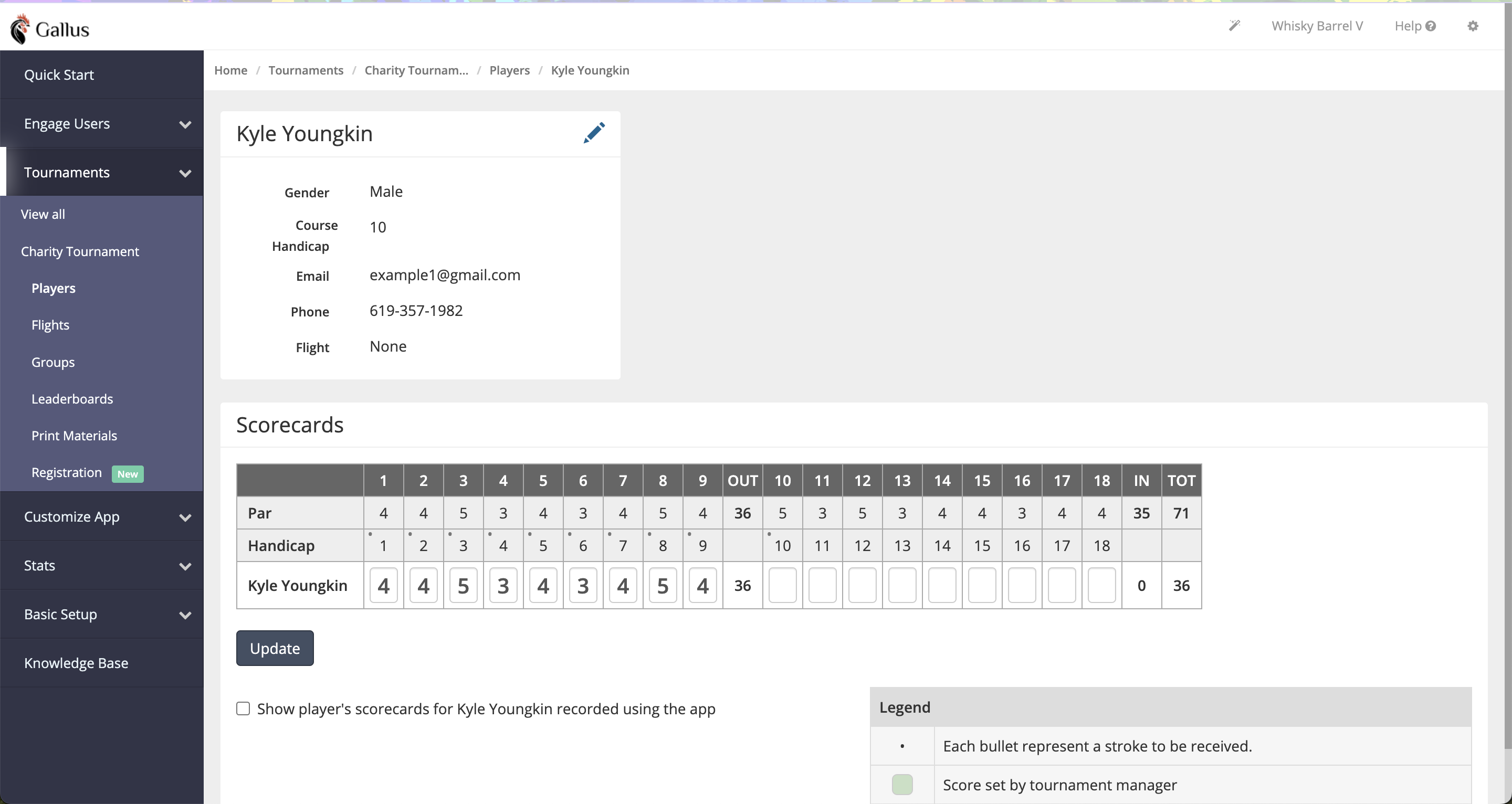Open Leaderboards in the sidebar
The width and height of the screenshot is (1512, 804).
pyautogui.click(x=72, y=399)
